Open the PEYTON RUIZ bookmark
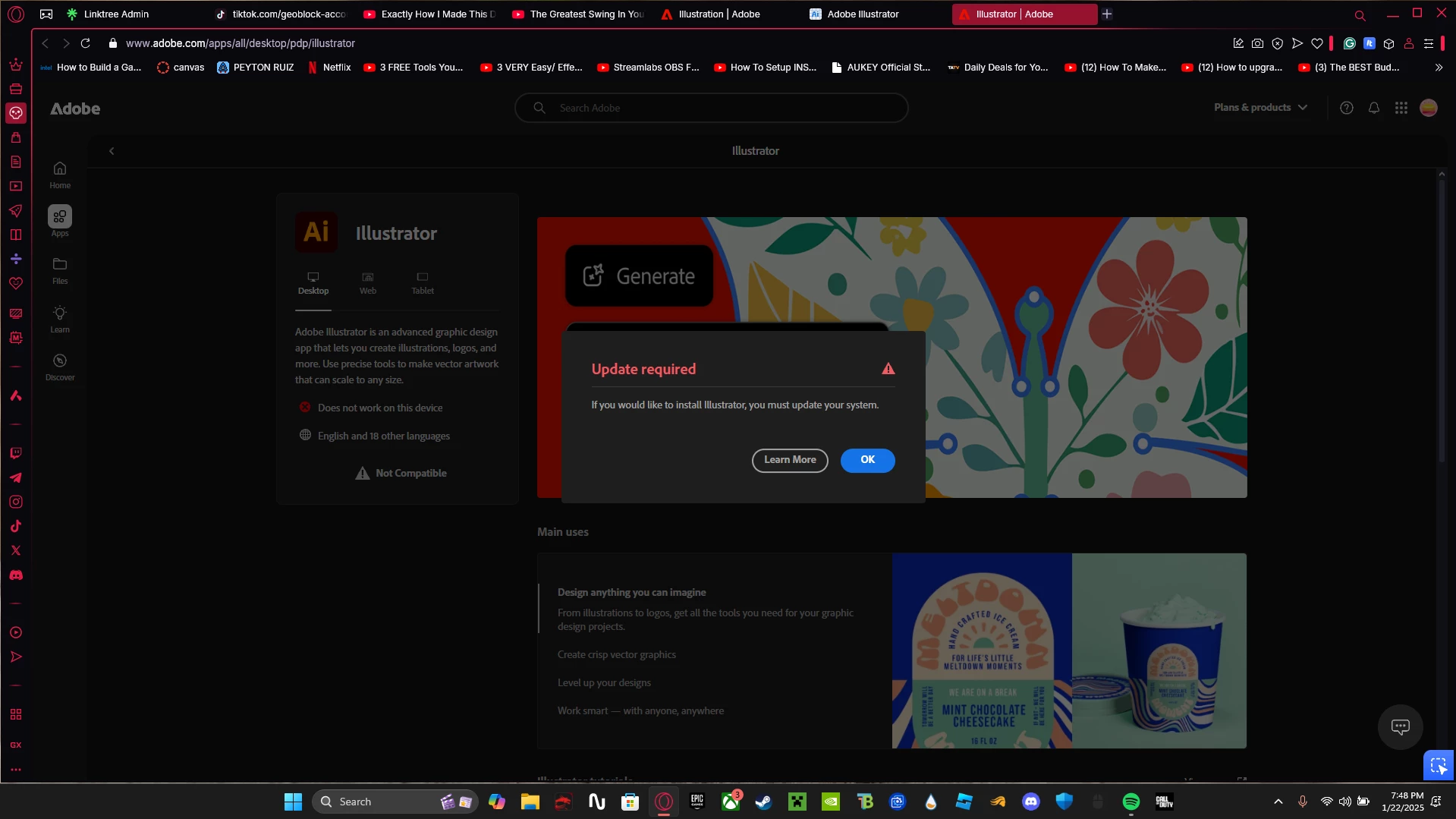 [256, 68]
